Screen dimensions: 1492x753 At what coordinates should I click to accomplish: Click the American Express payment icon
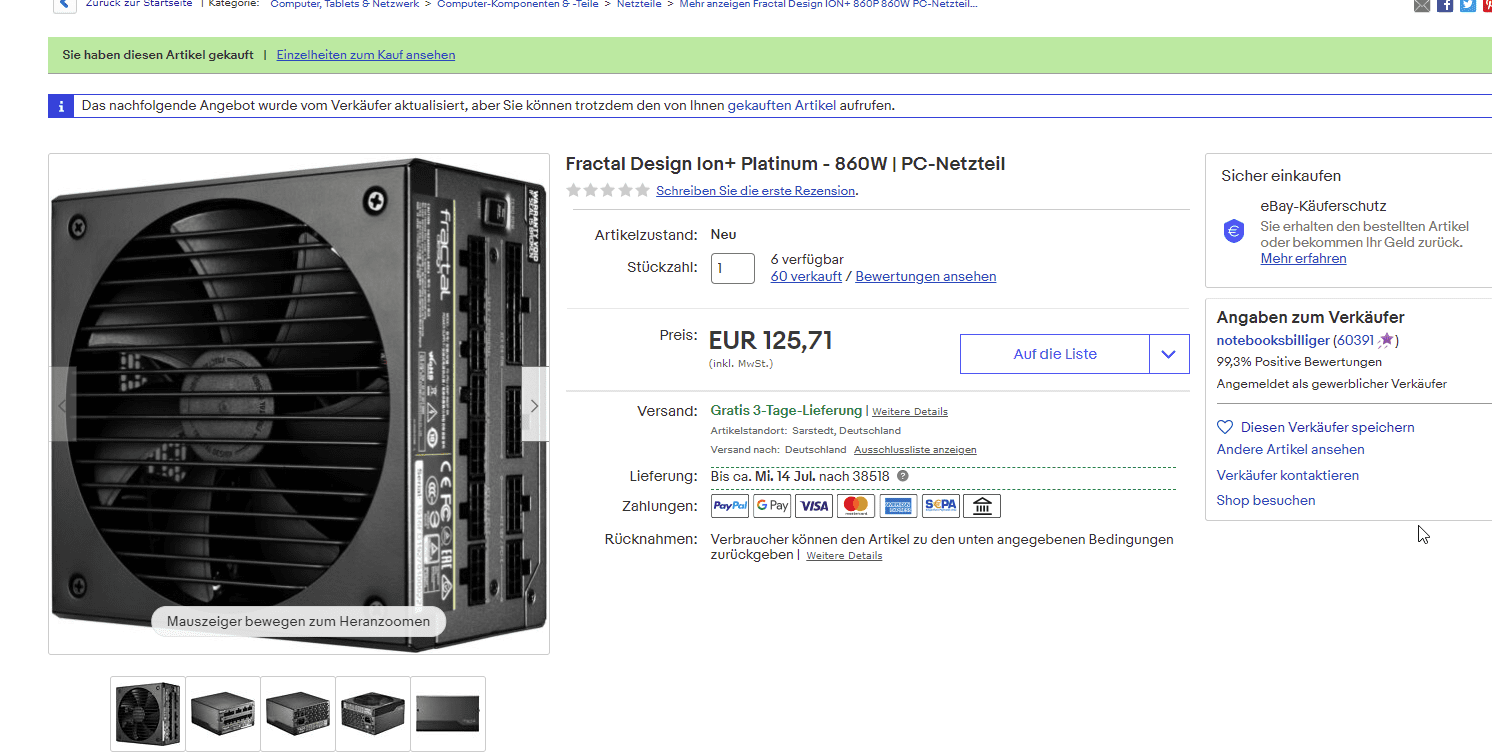tap(898, 506)
